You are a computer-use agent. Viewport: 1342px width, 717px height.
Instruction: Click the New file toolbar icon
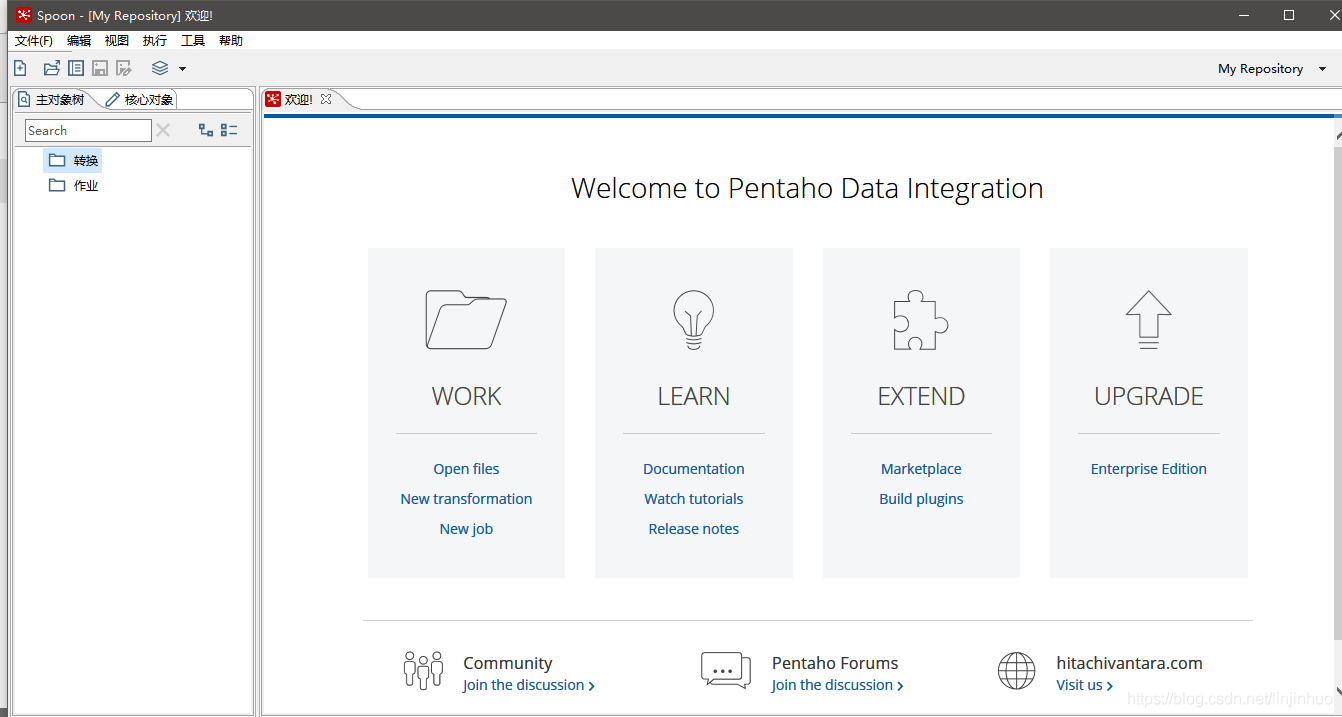tap(20, 68)
